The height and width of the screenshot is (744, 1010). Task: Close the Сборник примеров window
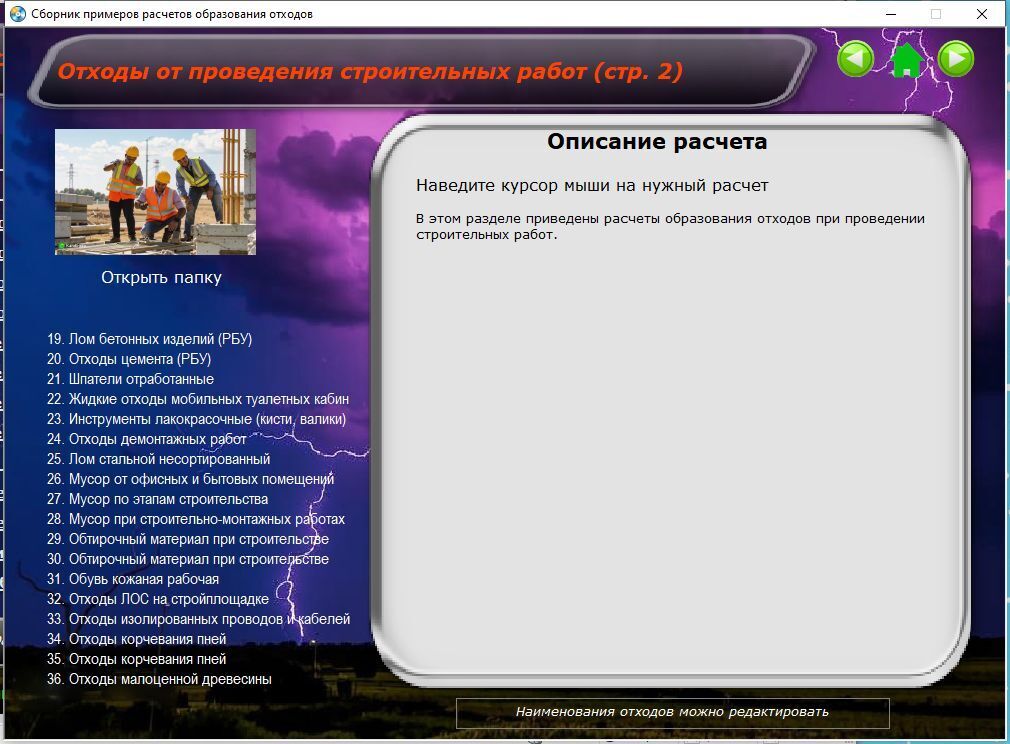pyautogui.click(x=982, y=14)
